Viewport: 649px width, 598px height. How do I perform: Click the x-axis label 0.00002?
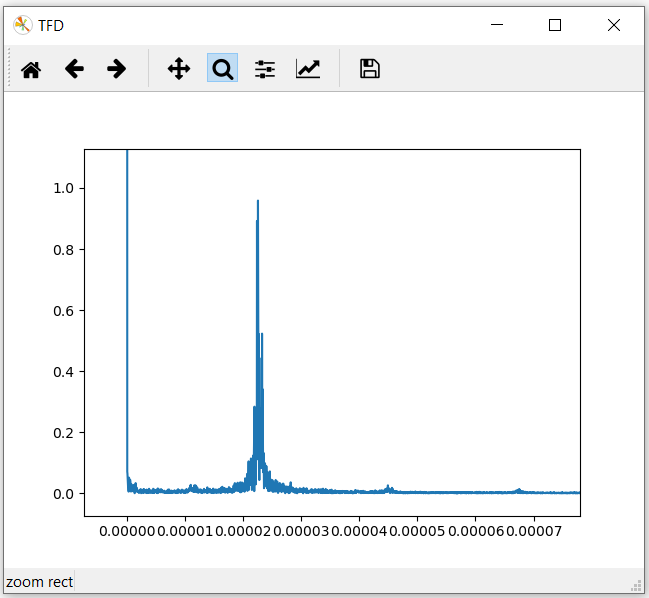click(x=243, y=531)
